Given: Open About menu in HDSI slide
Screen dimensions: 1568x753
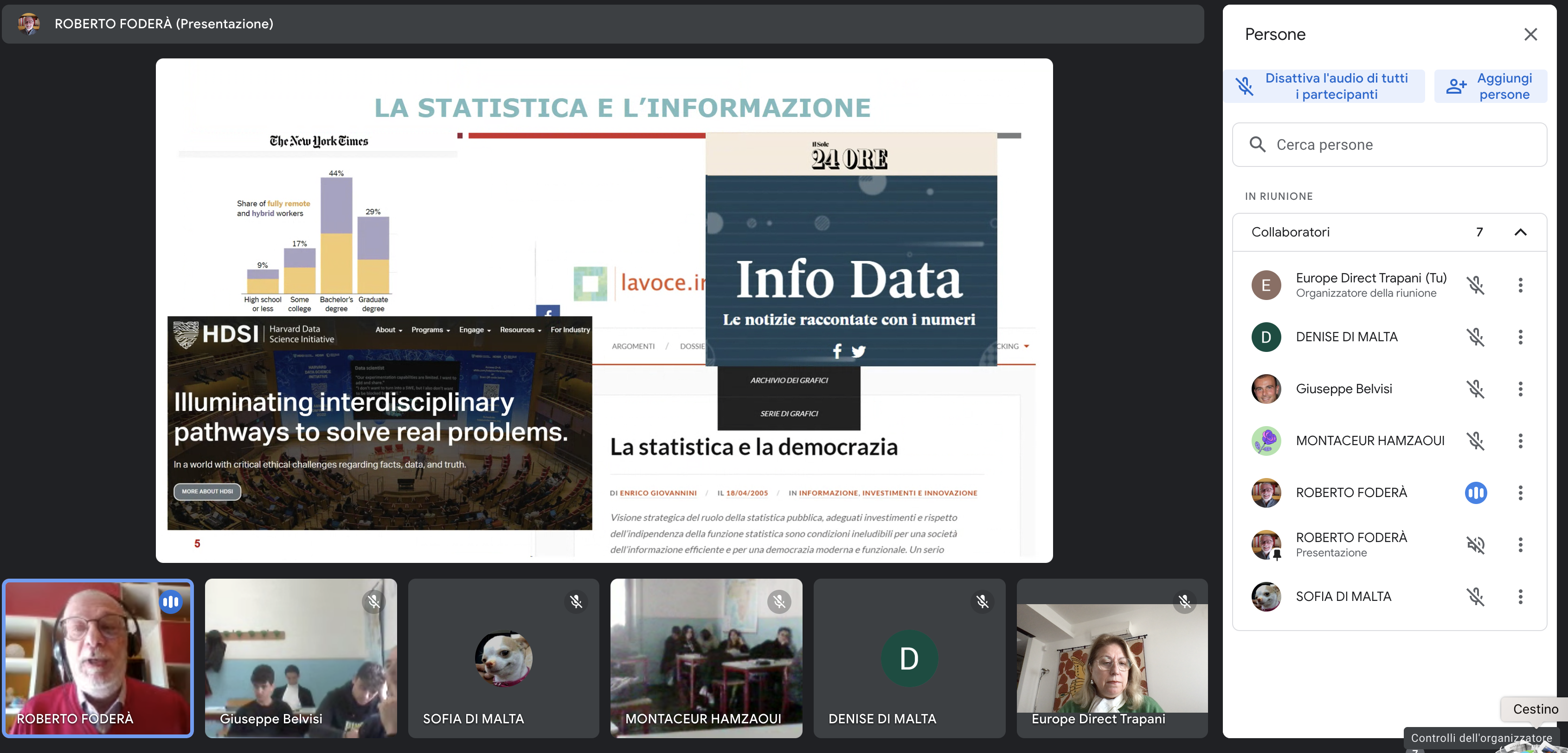Looking at the screenshot, I should point(388,330).
